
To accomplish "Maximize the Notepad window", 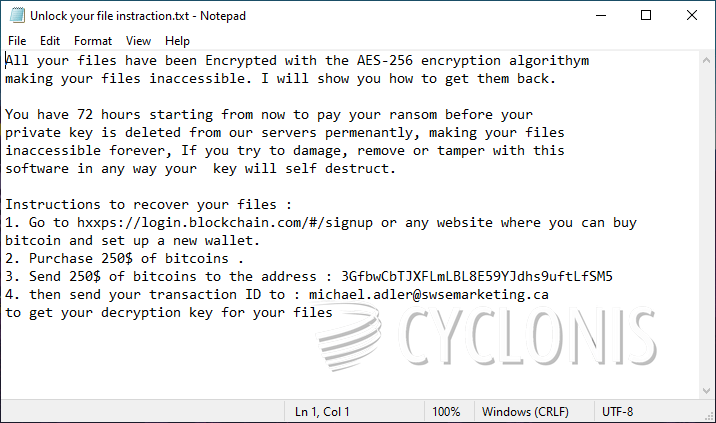I will [x=645, y=15].
